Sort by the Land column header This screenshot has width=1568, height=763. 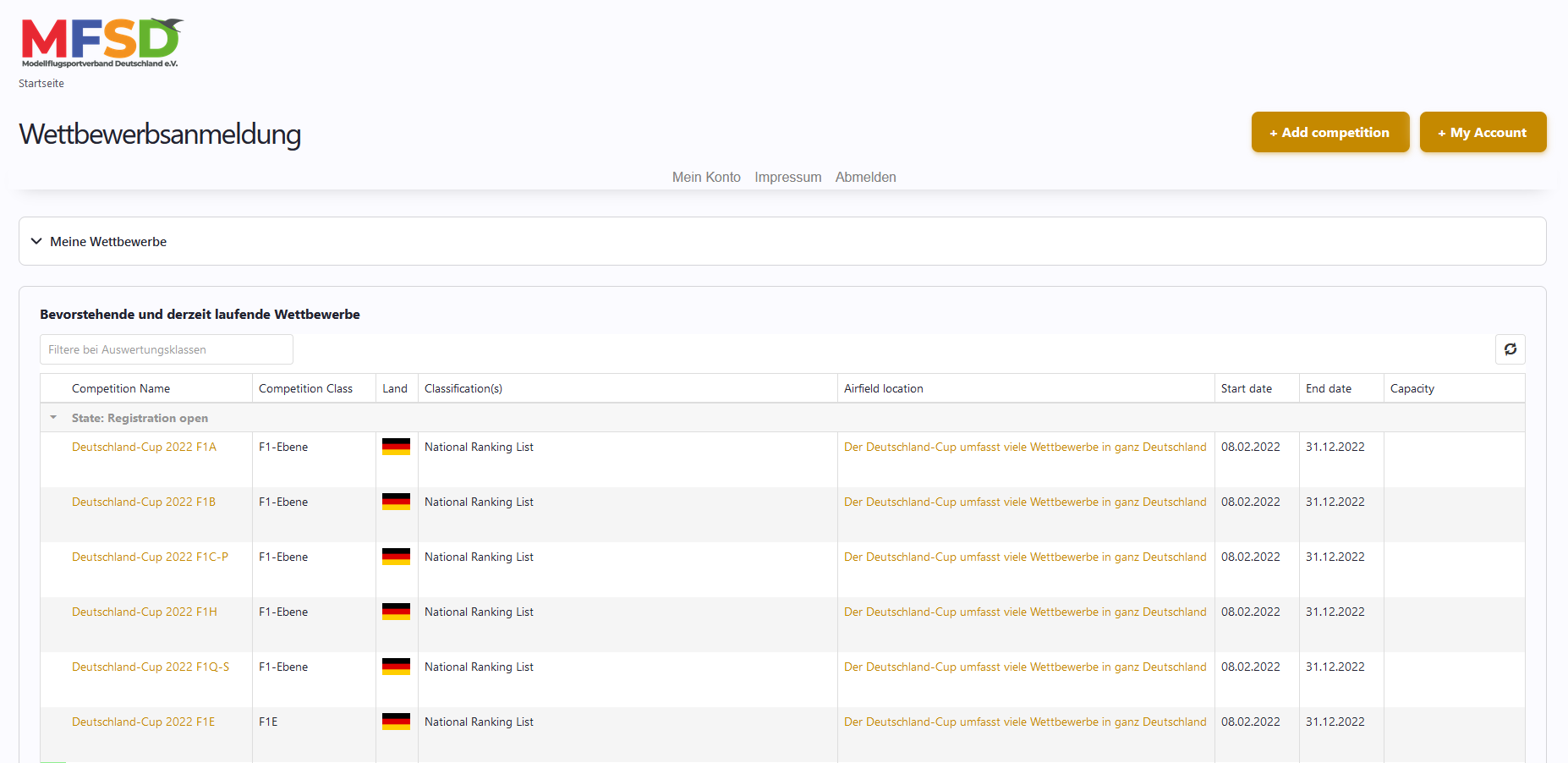coord(395,388)
